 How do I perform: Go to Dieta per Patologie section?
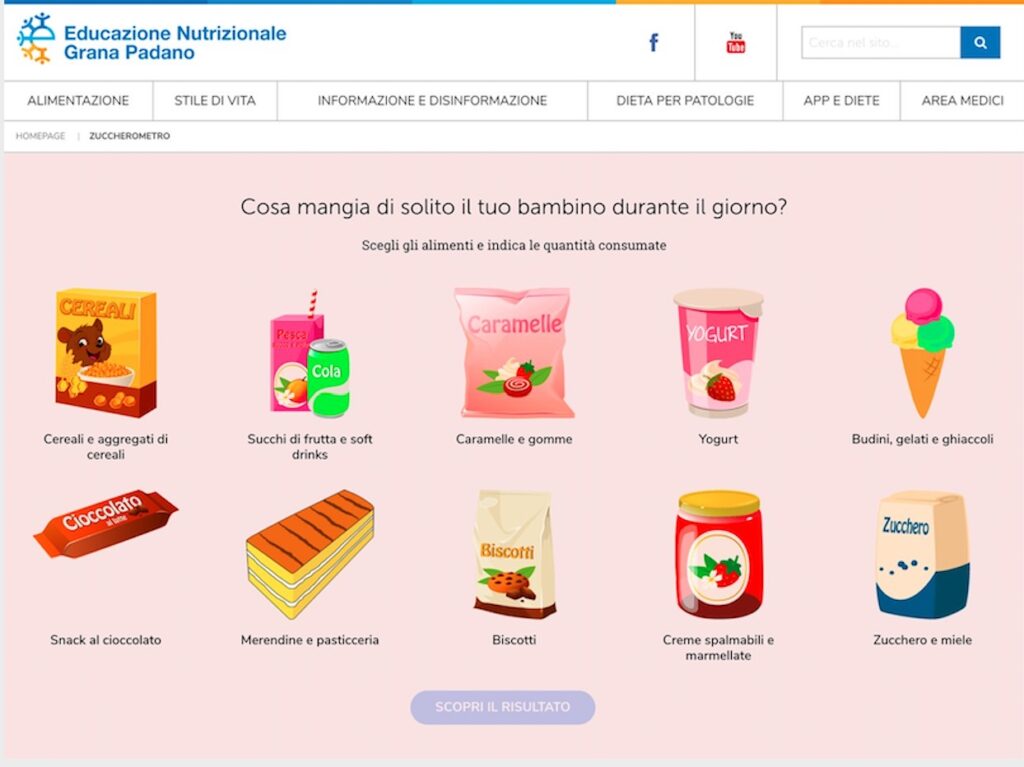click(x=685, y=101)
